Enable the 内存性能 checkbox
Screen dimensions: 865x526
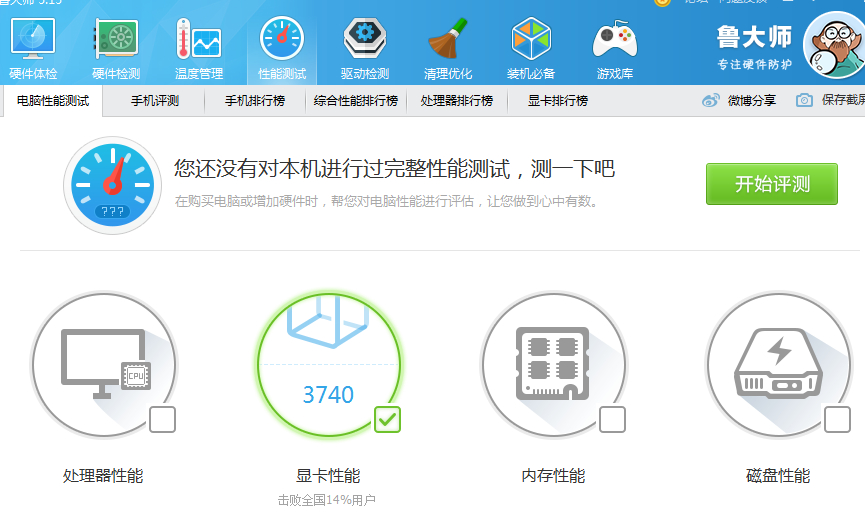(x=612, y=419)
